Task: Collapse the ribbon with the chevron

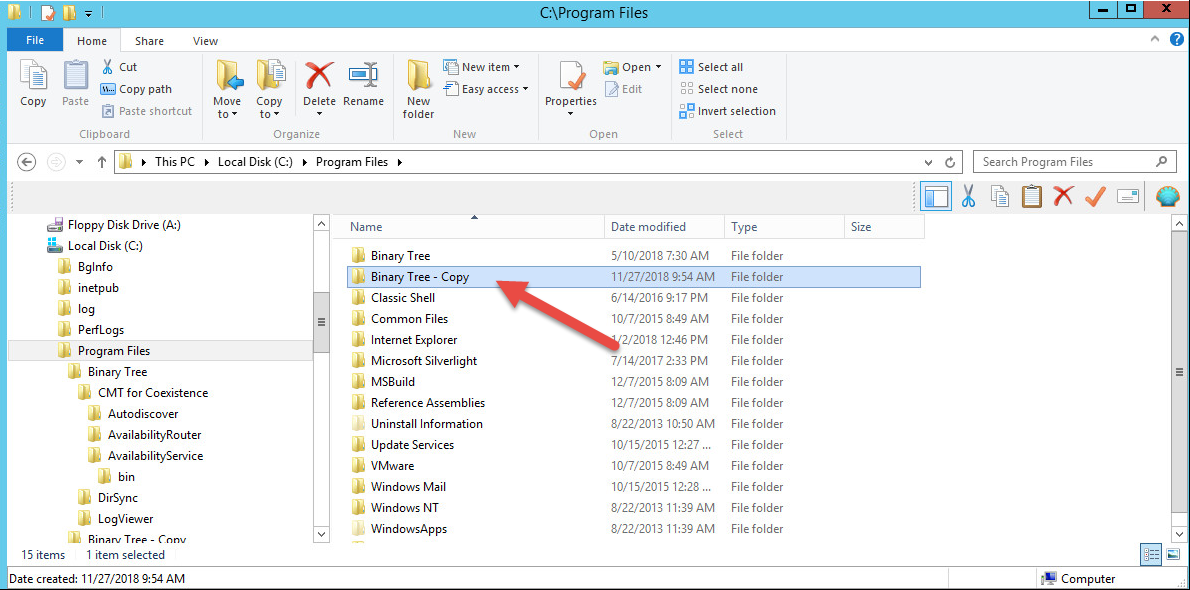Action: (x=1154, y=39)
